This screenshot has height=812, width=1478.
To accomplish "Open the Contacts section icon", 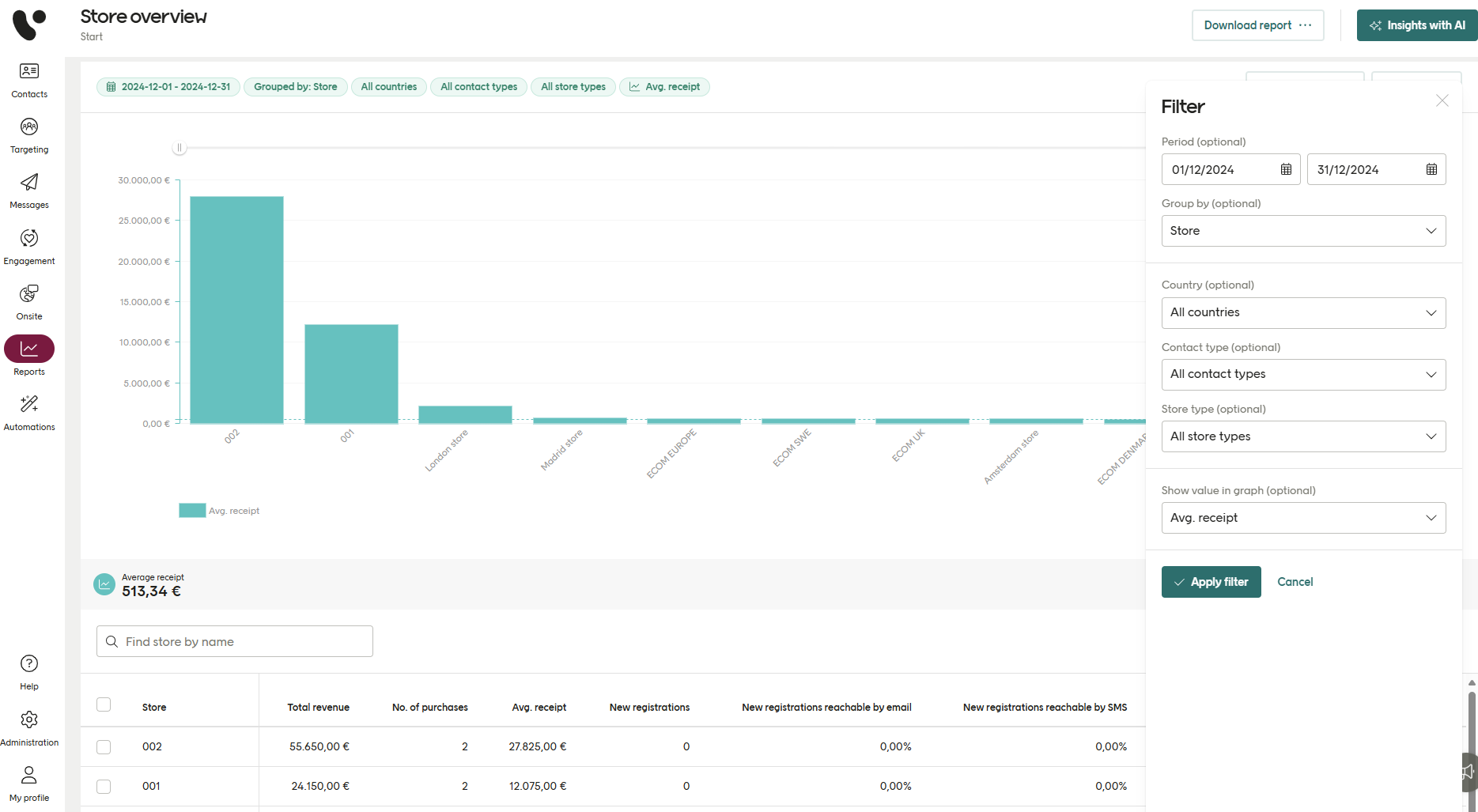I will click(x=29, y=72).
